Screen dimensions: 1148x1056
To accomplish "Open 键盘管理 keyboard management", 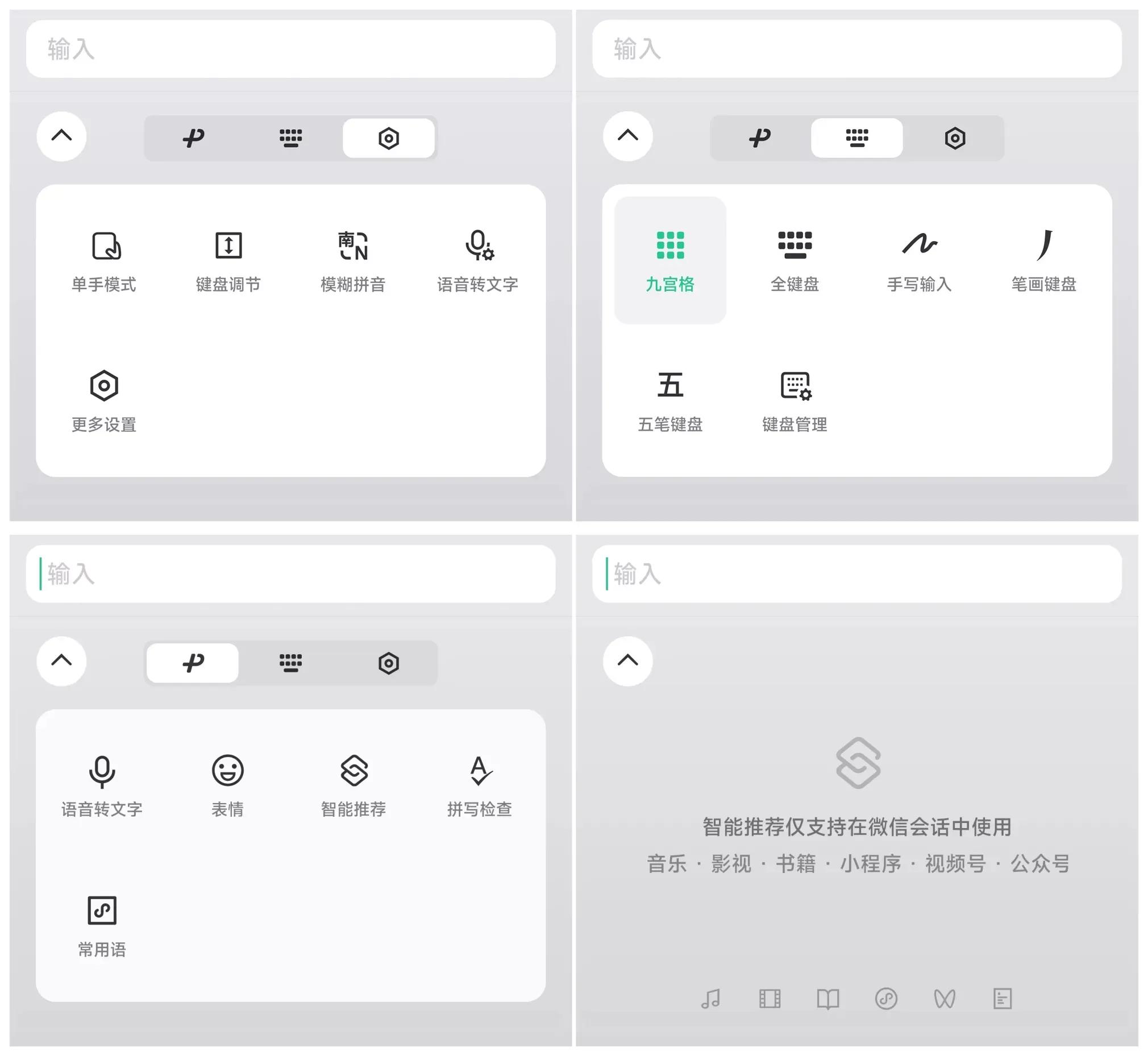I will tap(795, 401).
